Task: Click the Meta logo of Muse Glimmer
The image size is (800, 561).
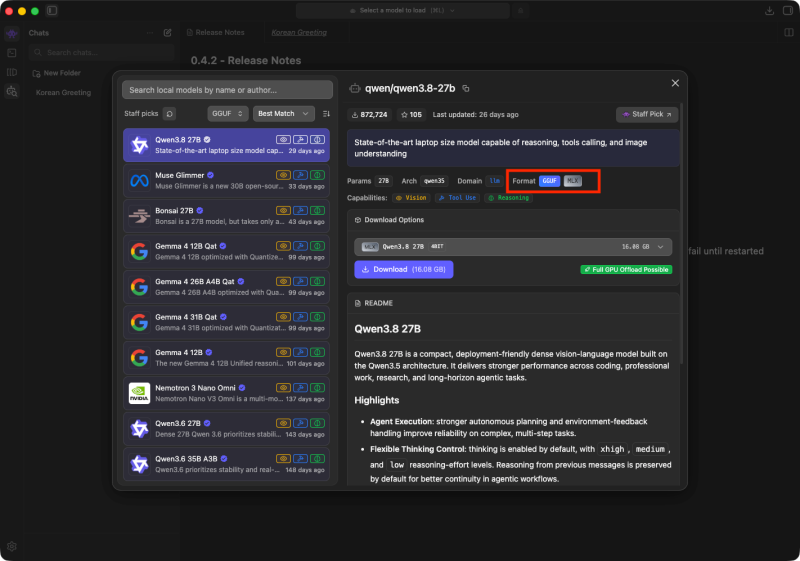Action: [x=139, y=181]
